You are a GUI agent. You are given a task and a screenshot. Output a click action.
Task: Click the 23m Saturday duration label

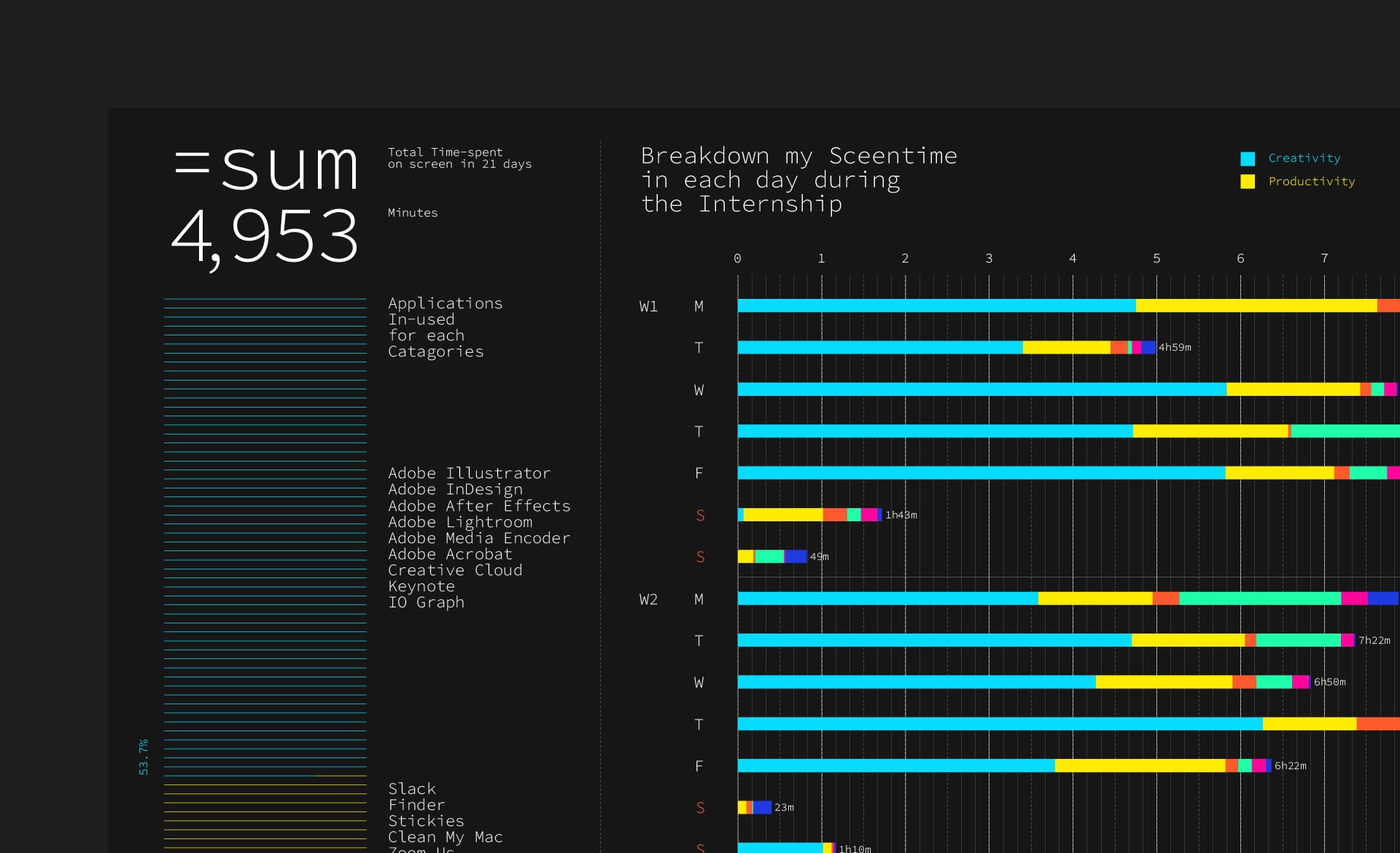pyautogui.click(x=784, y=808)
